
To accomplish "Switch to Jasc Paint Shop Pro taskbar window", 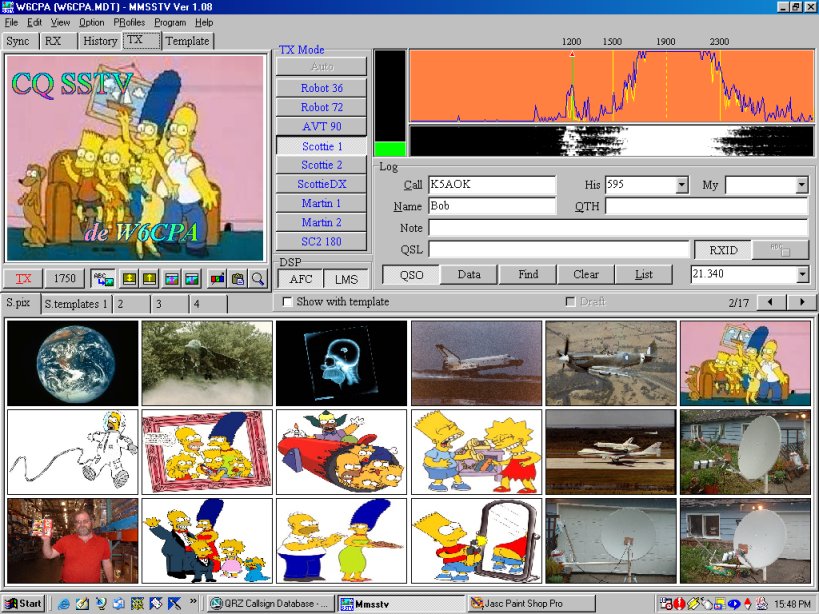I will pyautogui.click(x=530, y=604).
